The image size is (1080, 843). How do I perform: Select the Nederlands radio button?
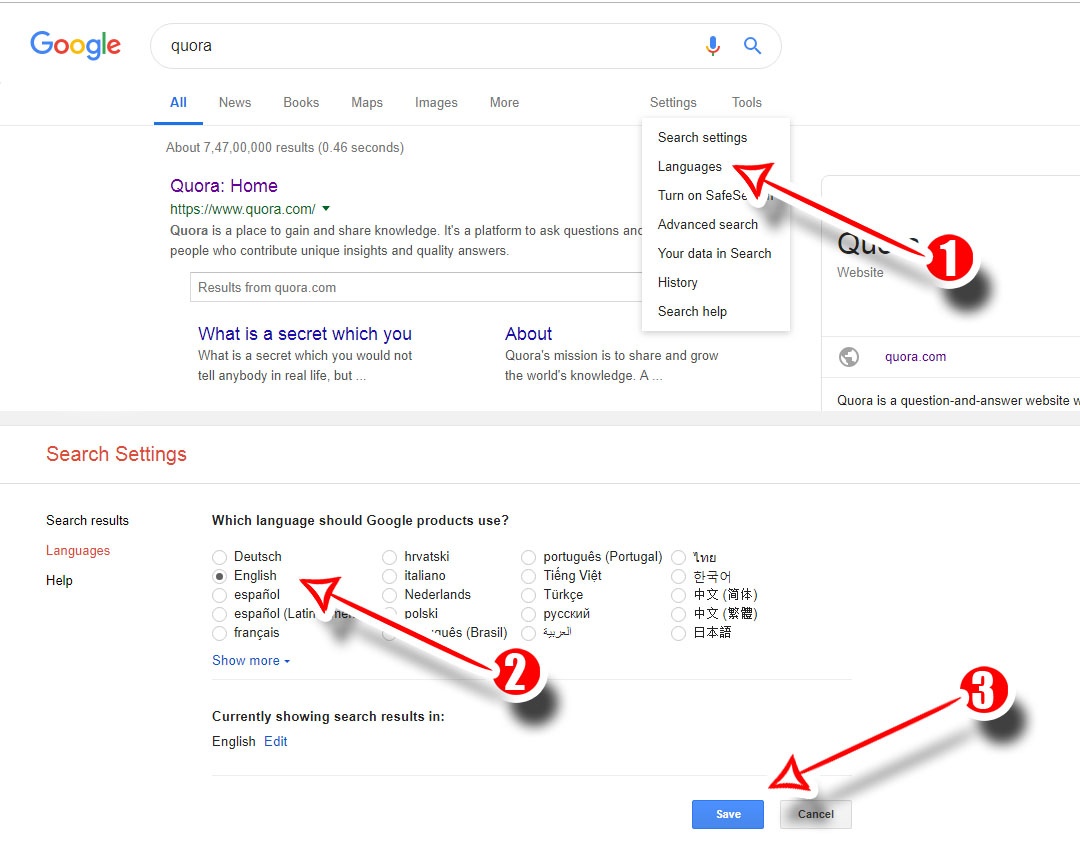[x=389, y=595]
